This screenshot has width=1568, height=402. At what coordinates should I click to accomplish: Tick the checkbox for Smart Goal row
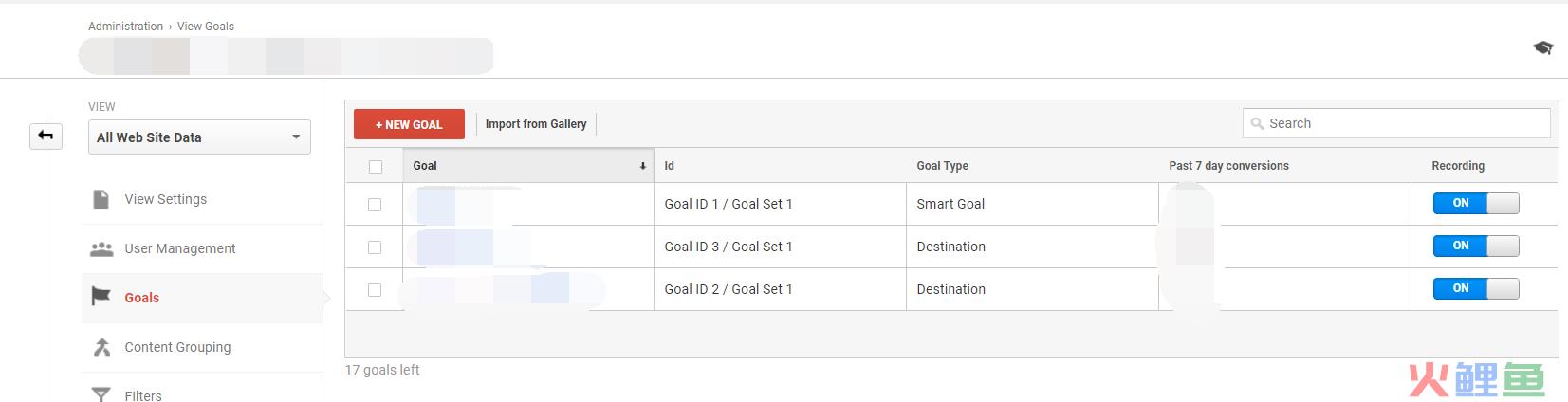tap(375, 204)
